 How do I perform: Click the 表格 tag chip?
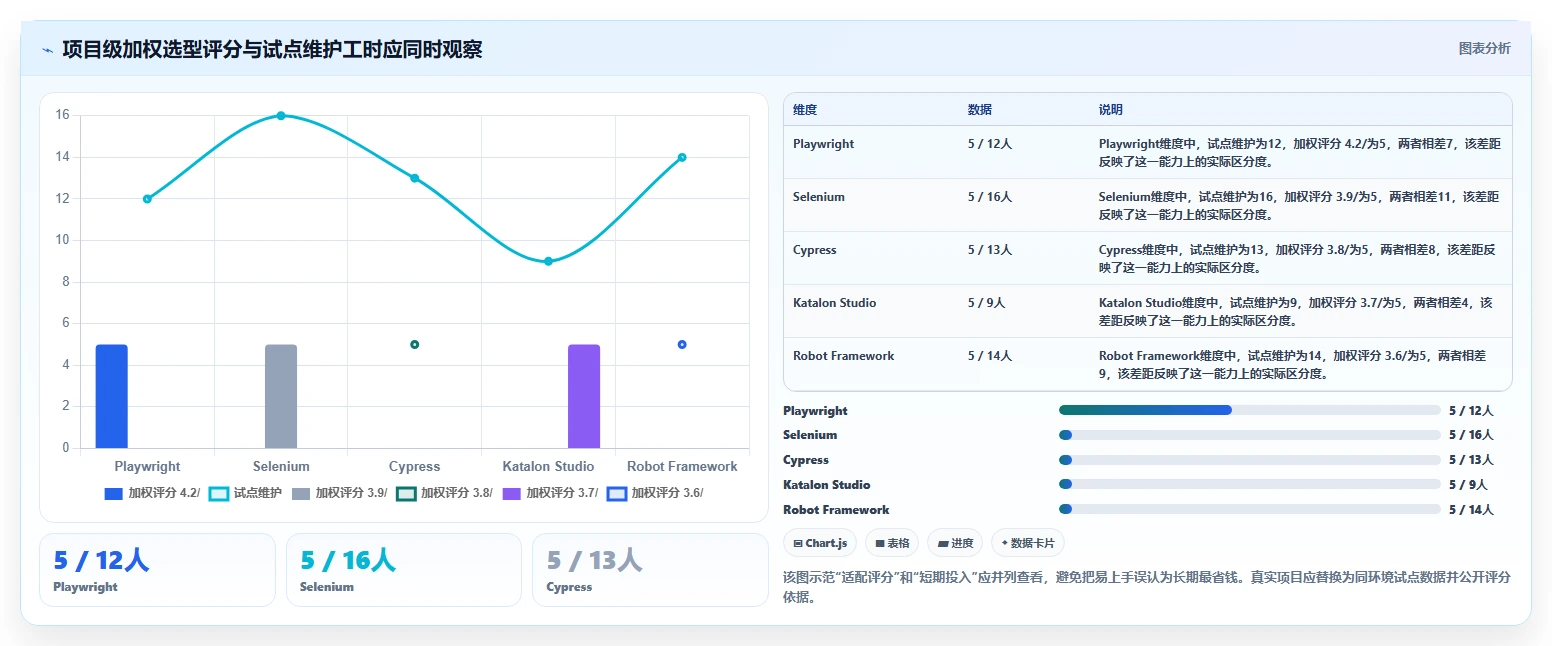(x=892, y=543)
